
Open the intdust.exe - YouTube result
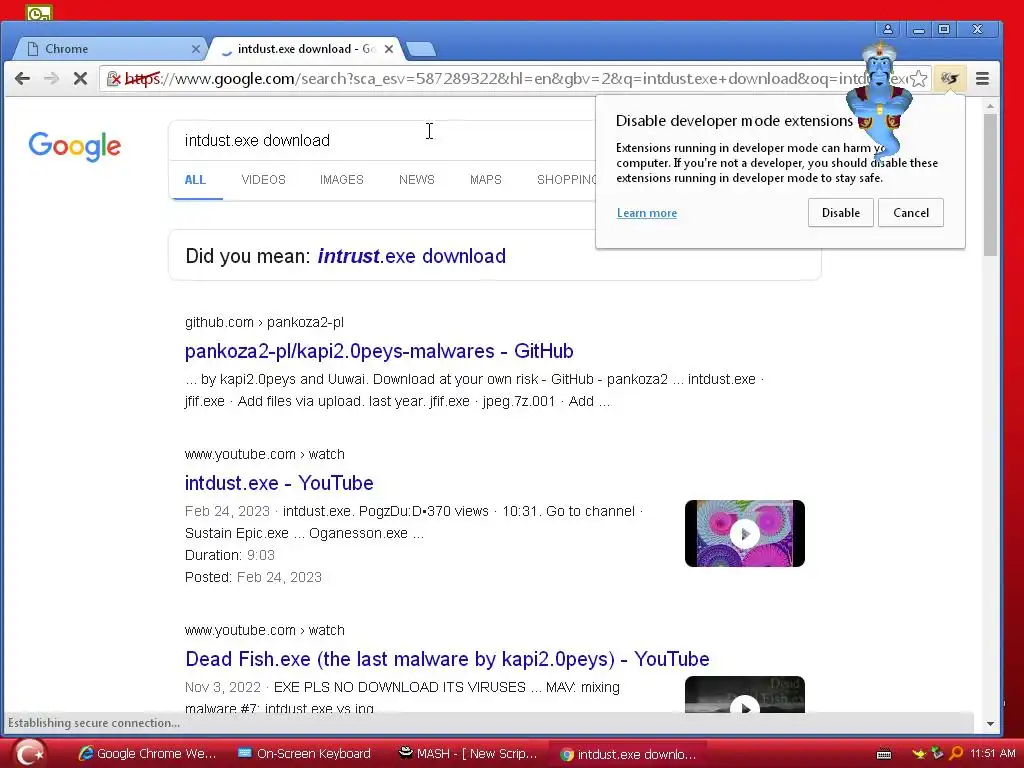click(x=279, y=483)
